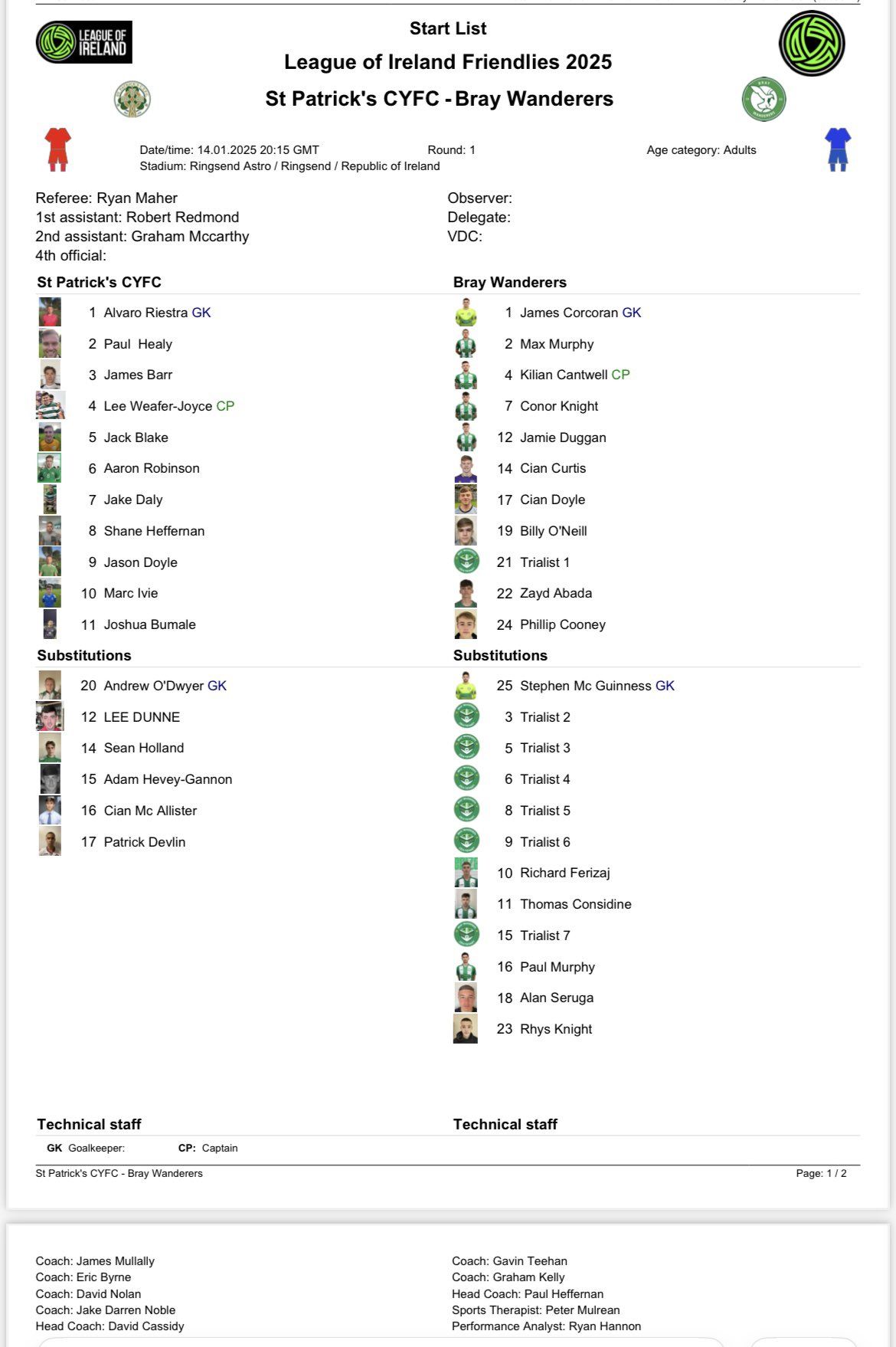Click the Trialist 1 crest placeholder
The width and height of the screenshot is (896, 1347).
click(x=466, y=562)
